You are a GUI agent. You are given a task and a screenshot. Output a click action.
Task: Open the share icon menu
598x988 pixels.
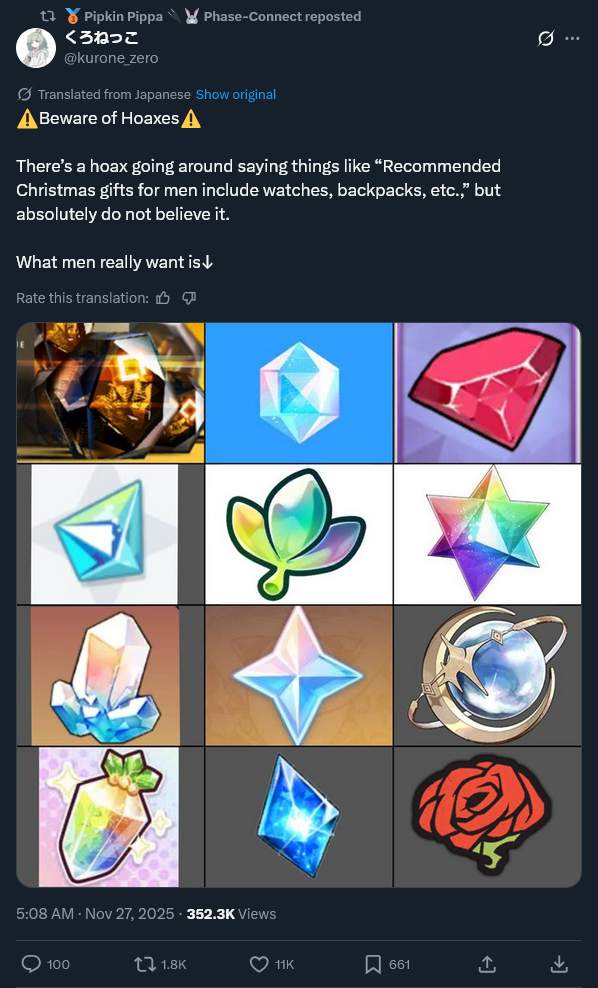[487, 964]
